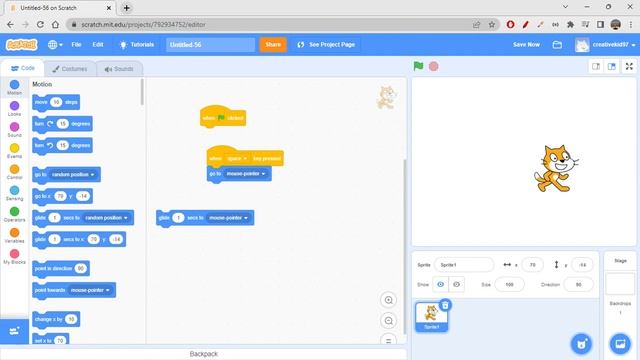Viewport: 640px width, 360px height.
Task: Select the Looks block category
Action: pyautogui.click(x=14, y=109)
